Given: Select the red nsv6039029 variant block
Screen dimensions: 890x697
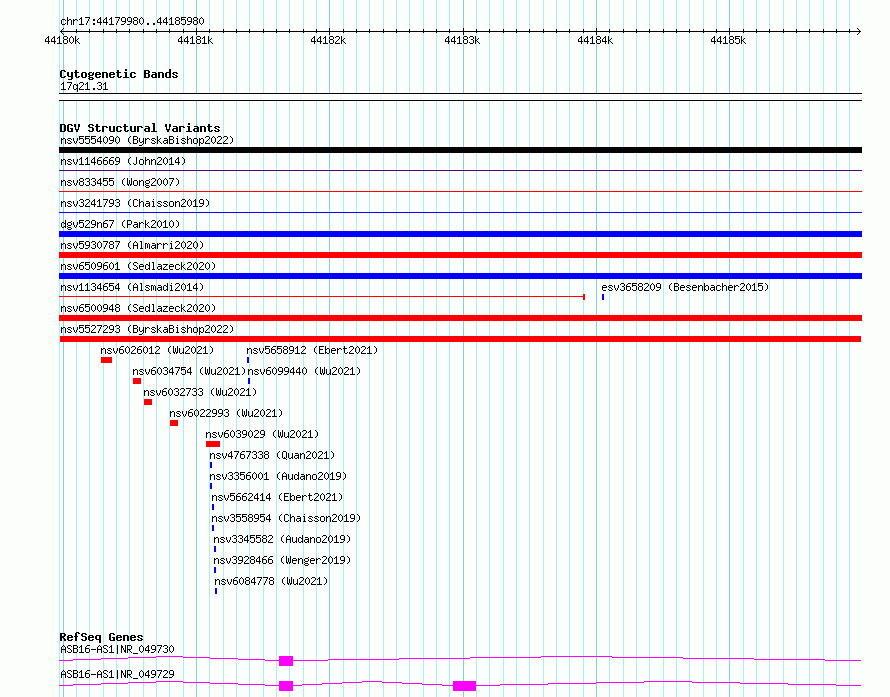Looking at the screenshot, I should [213, 444].
